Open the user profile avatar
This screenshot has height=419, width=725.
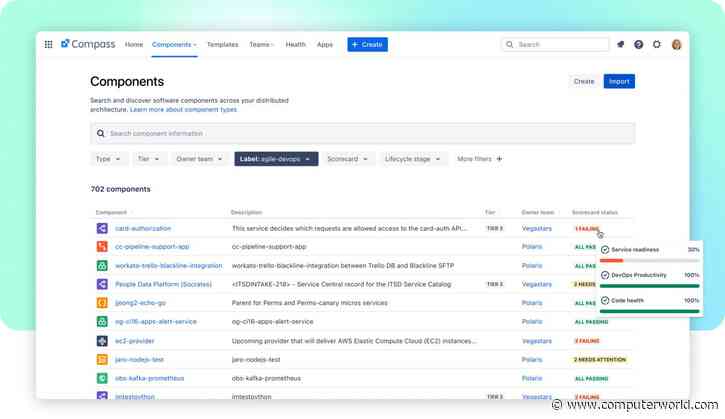676,44
